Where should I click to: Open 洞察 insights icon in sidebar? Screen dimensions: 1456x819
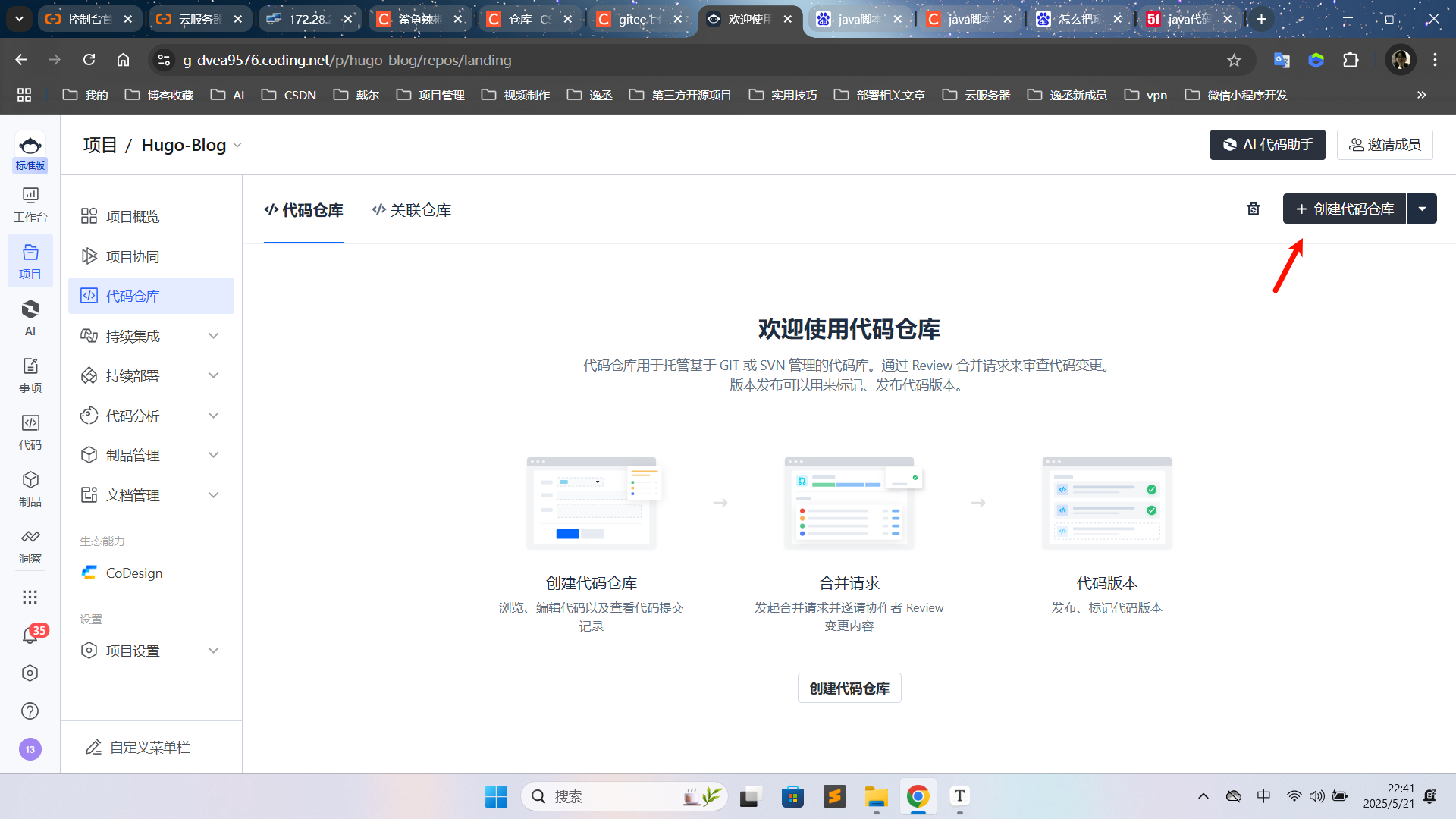coord(30,545)
